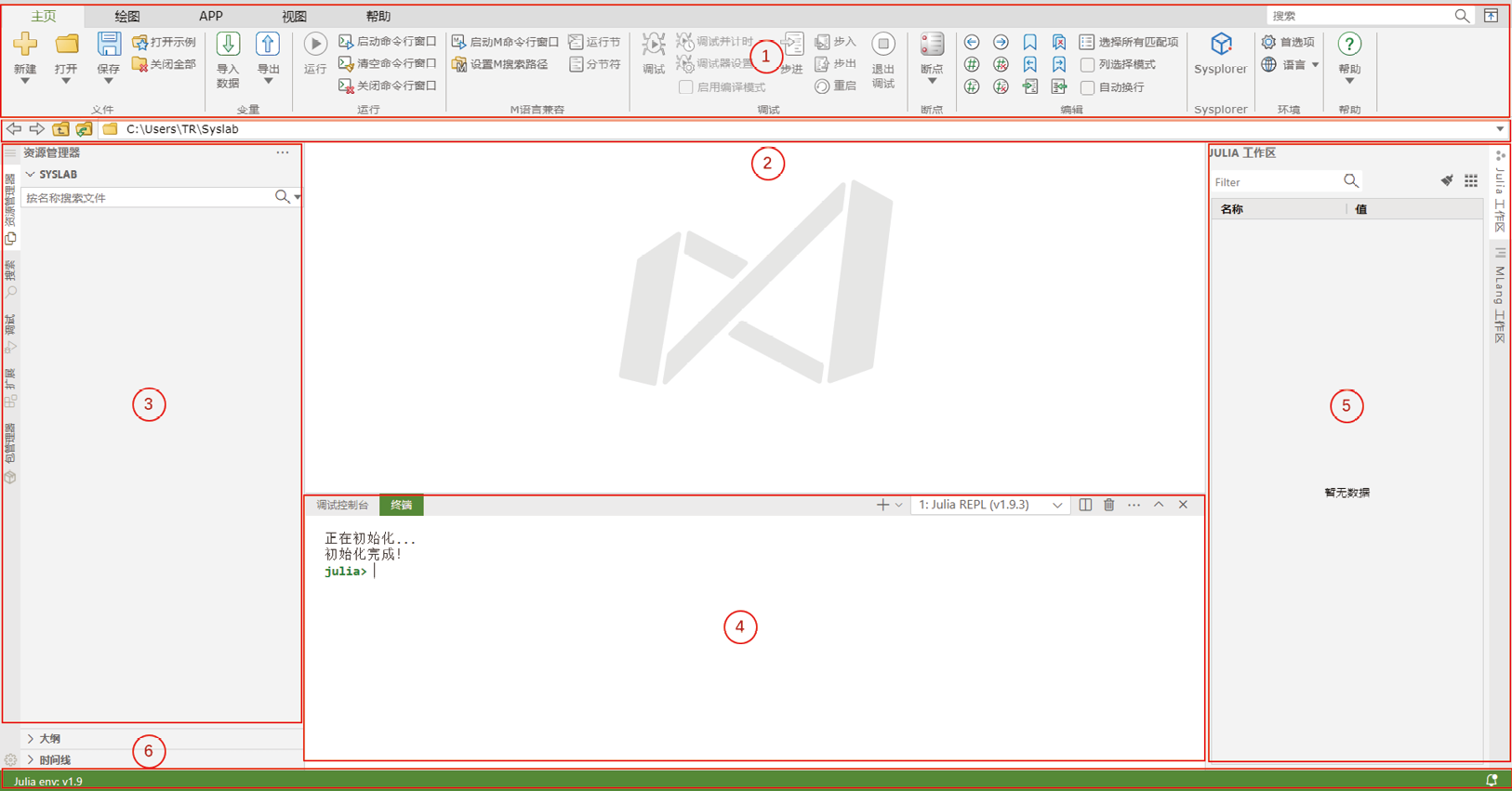The image size is (1512, 791).
Task: Open the 新建 dropdown arrow
Action: tap(25, 82)
